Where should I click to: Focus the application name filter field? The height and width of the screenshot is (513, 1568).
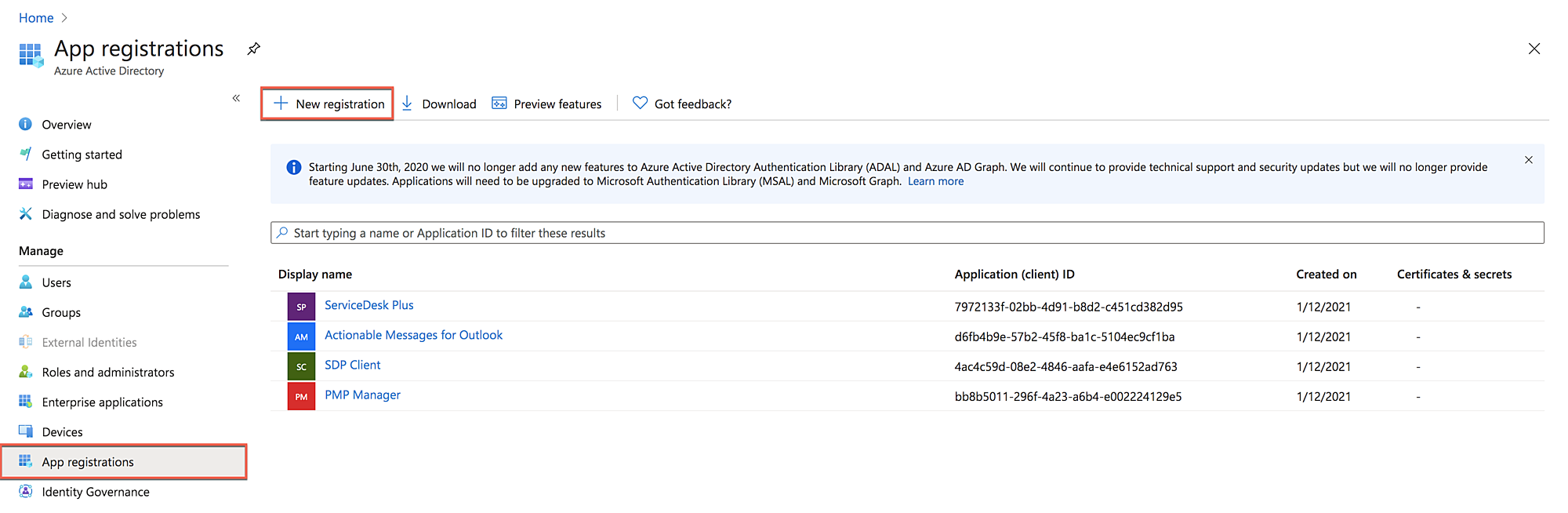(x=906, y=233)
